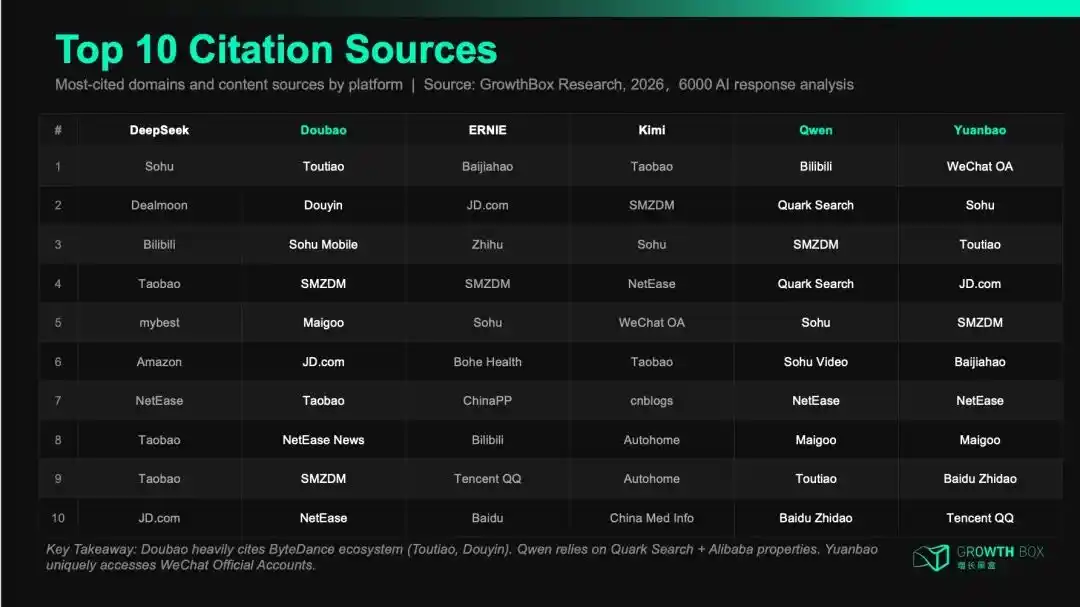The image size is (1080, 607).
Task: Select the Qwen column header
Action: tap(816, 130)
